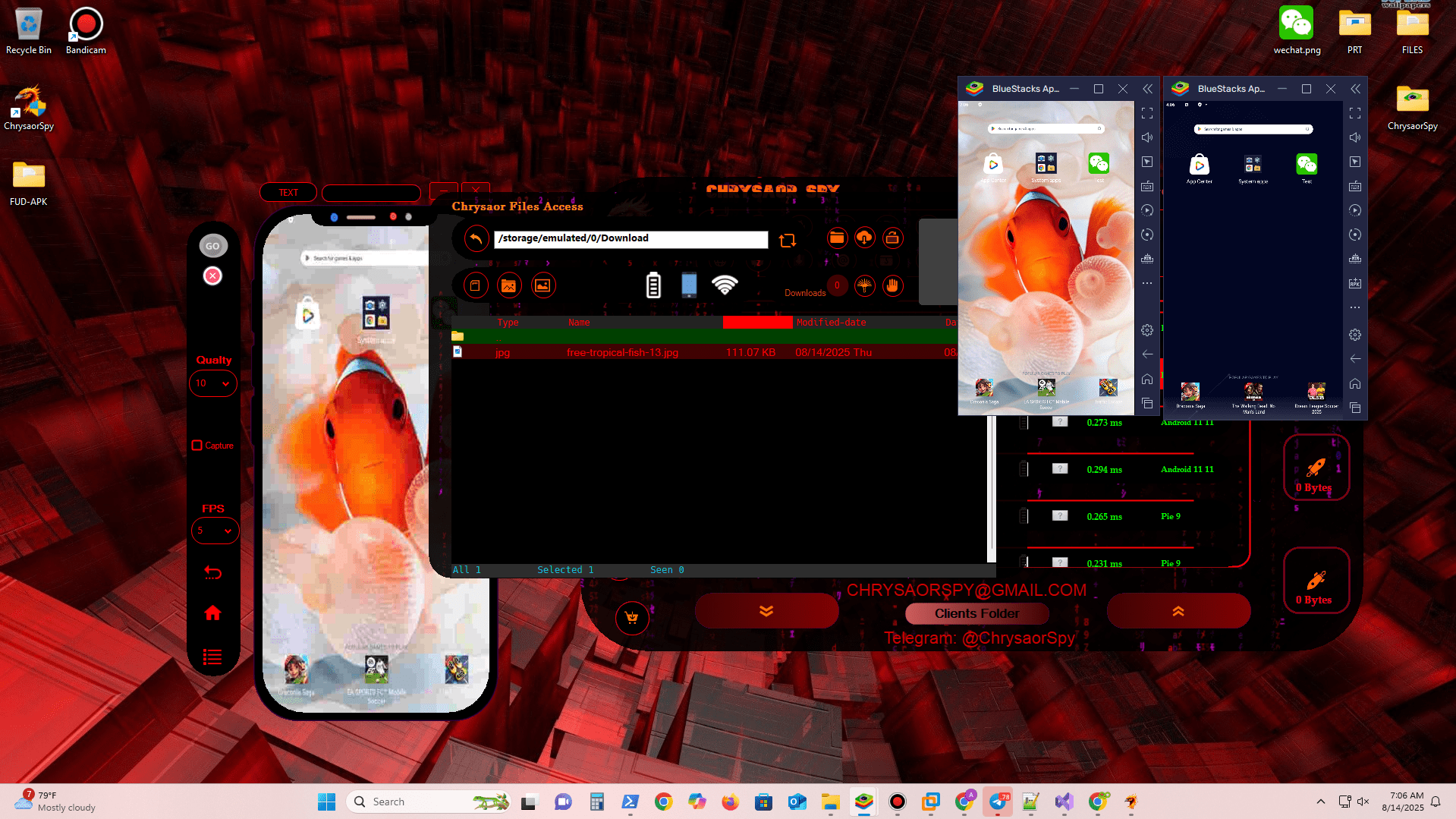
Task: Click the shopping cart icon
Action: (x=632, y=618)
